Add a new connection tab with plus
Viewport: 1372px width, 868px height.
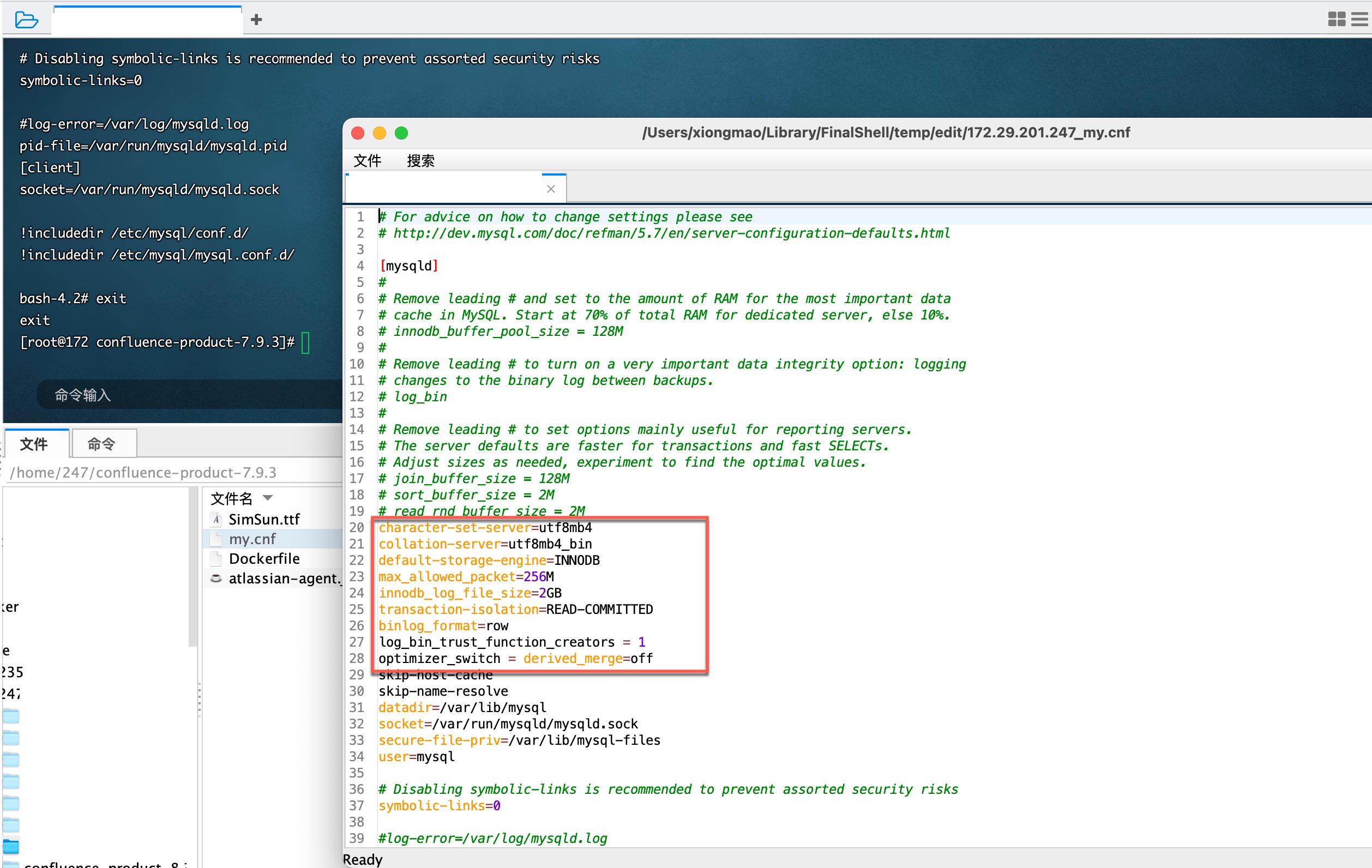[256, 20]
